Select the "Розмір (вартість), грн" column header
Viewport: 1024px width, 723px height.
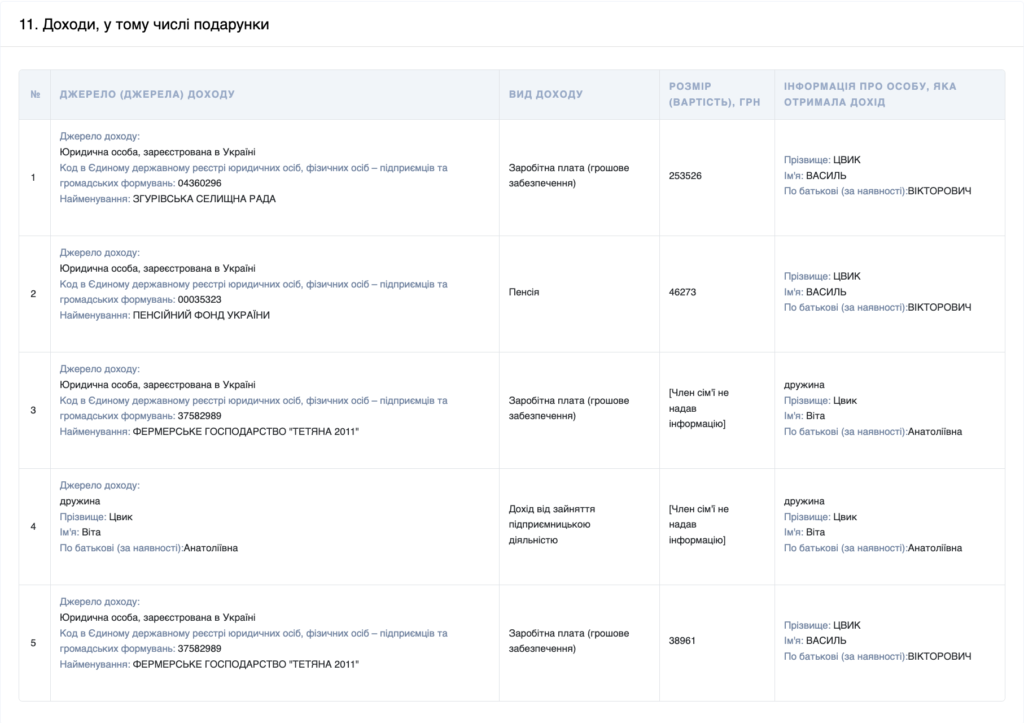pos(704,94)
